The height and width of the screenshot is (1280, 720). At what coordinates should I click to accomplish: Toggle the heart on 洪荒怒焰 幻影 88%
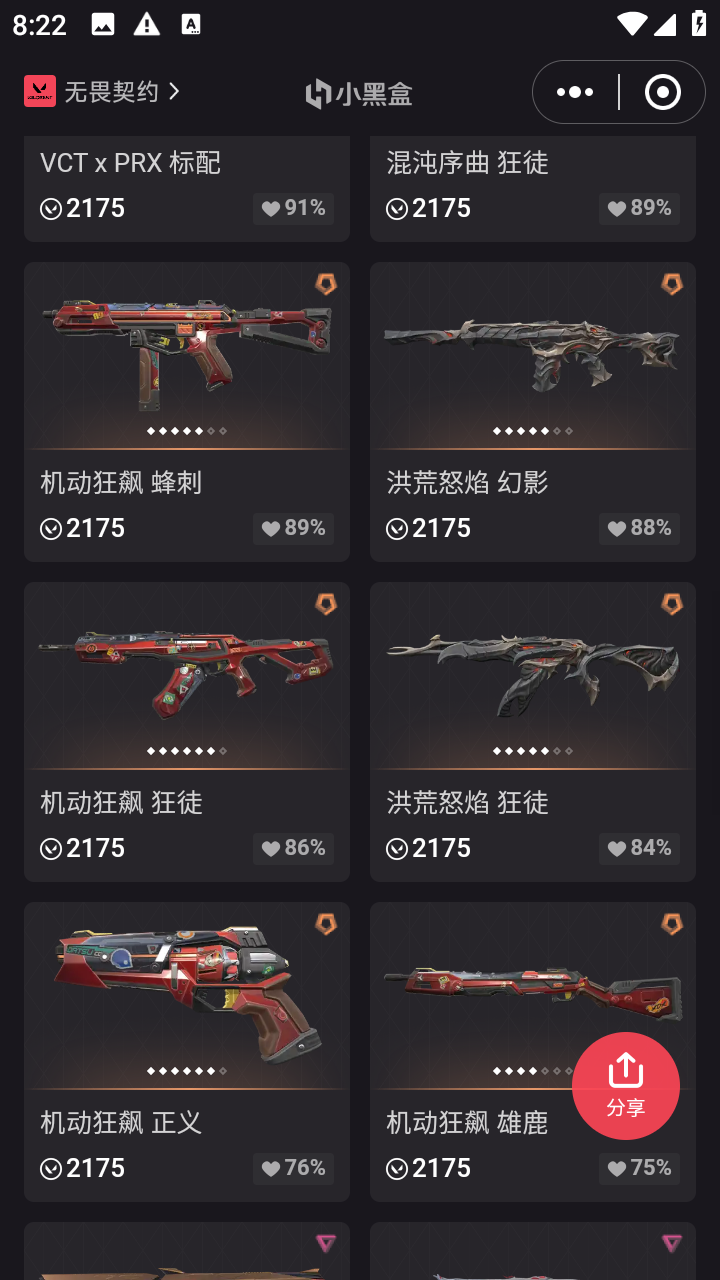point(639,528)
